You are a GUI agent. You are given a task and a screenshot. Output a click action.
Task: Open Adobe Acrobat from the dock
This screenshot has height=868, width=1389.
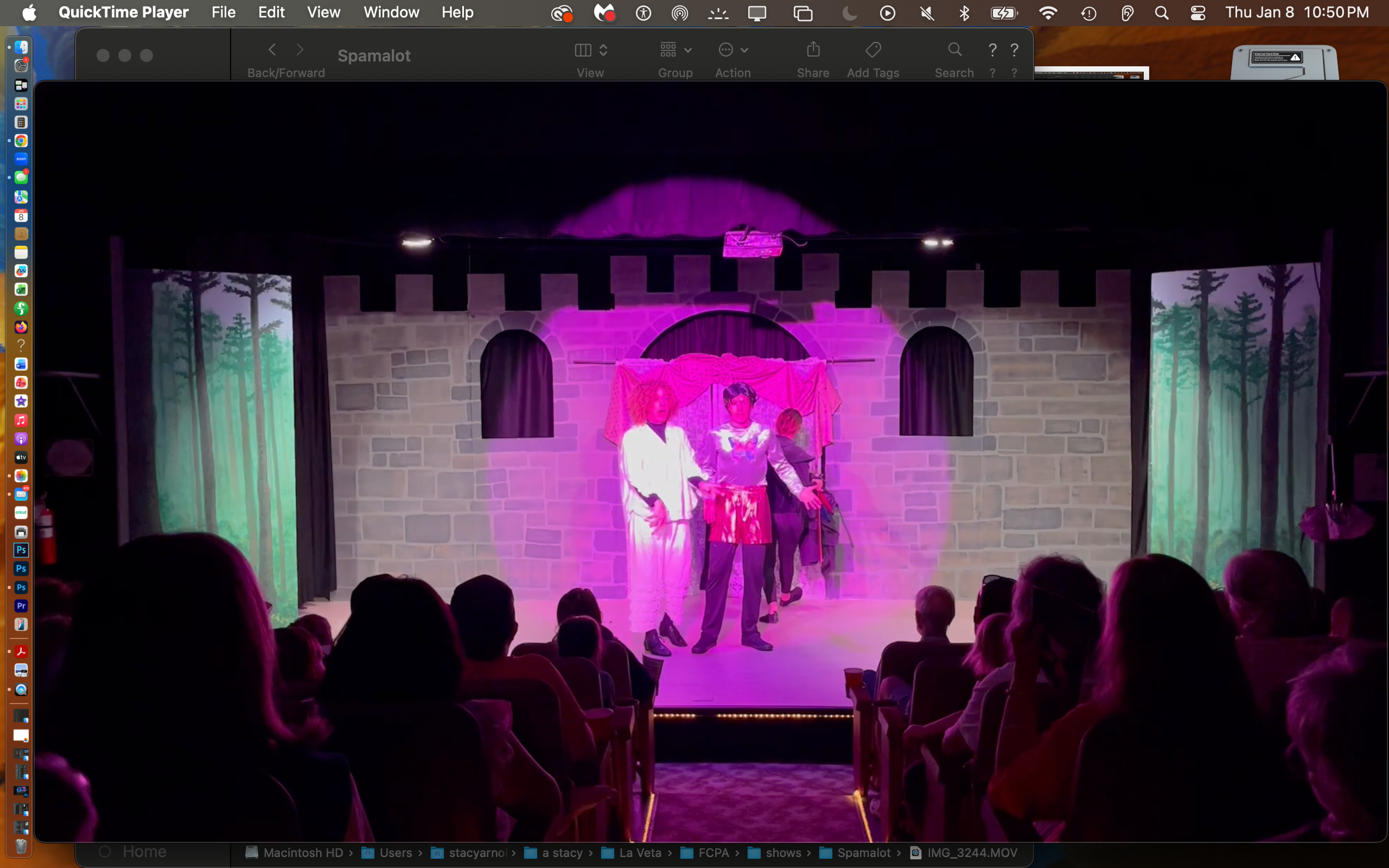point(21,651)
